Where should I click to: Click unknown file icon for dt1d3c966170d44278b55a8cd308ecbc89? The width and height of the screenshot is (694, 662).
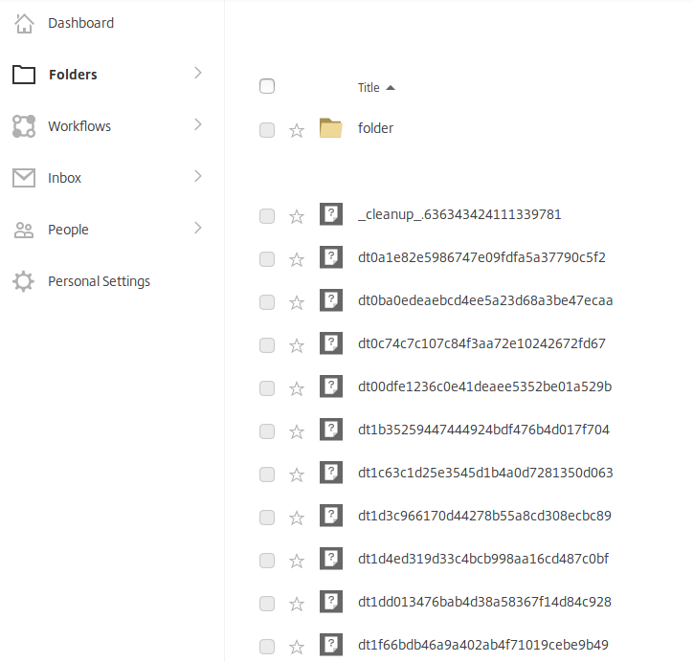(x=331, y=516)
